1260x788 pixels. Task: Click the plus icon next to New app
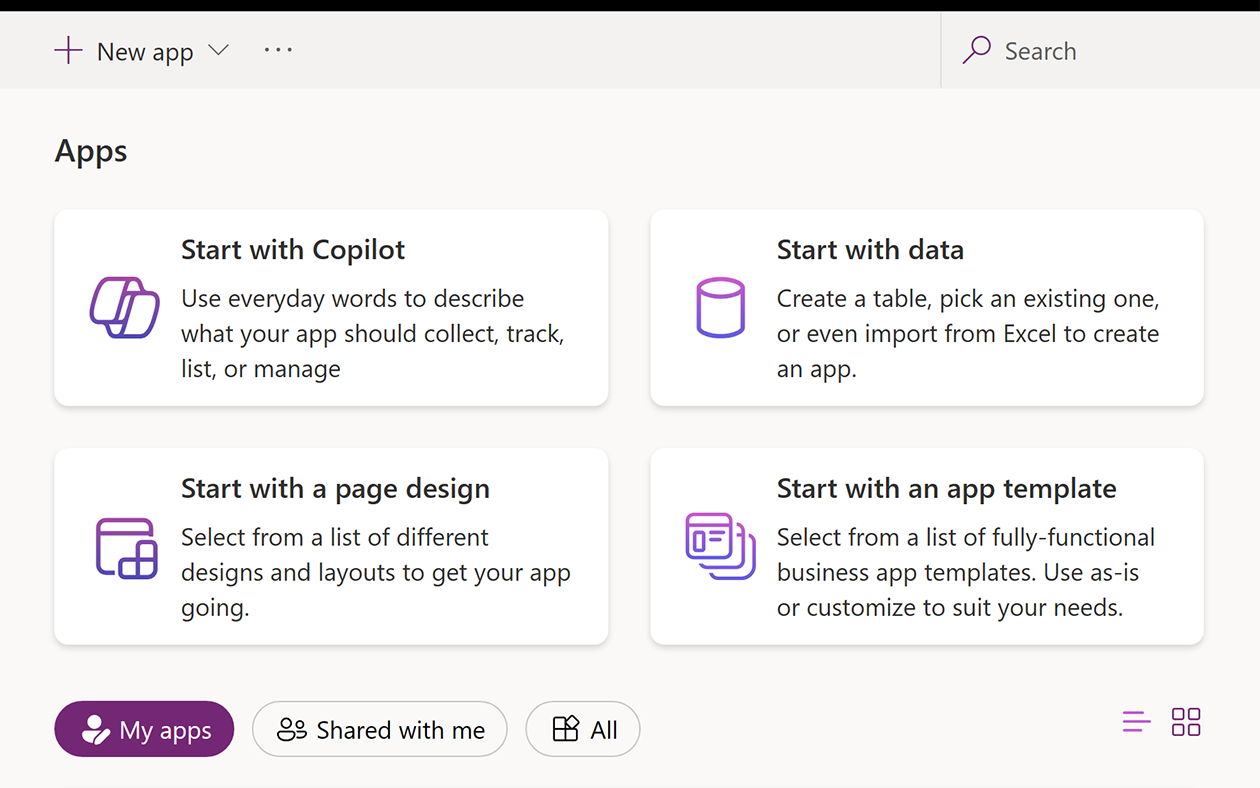click(68, 49)
